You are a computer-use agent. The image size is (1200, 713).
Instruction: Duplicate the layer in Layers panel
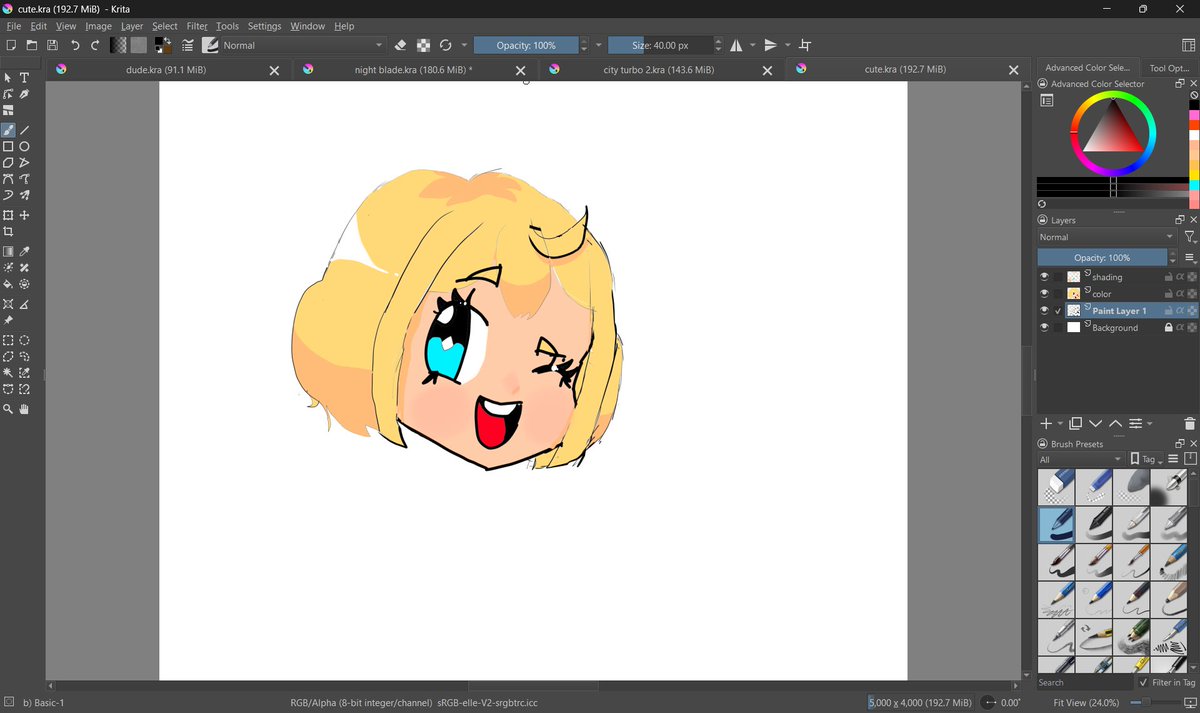click(1076, 424)
